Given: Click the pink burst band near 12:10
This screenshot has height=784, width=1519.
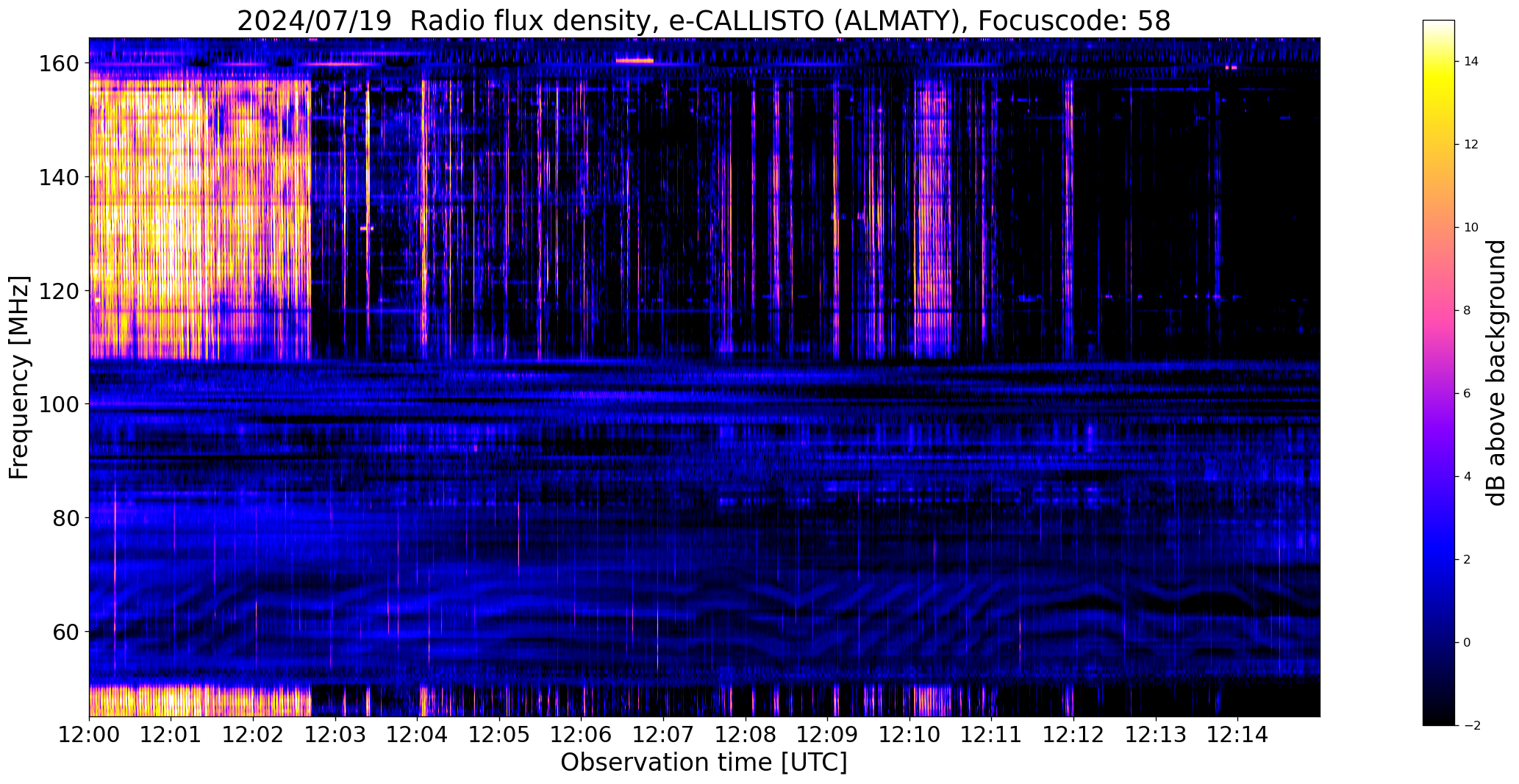Looking at the screenshot, I should coord(933,220).
